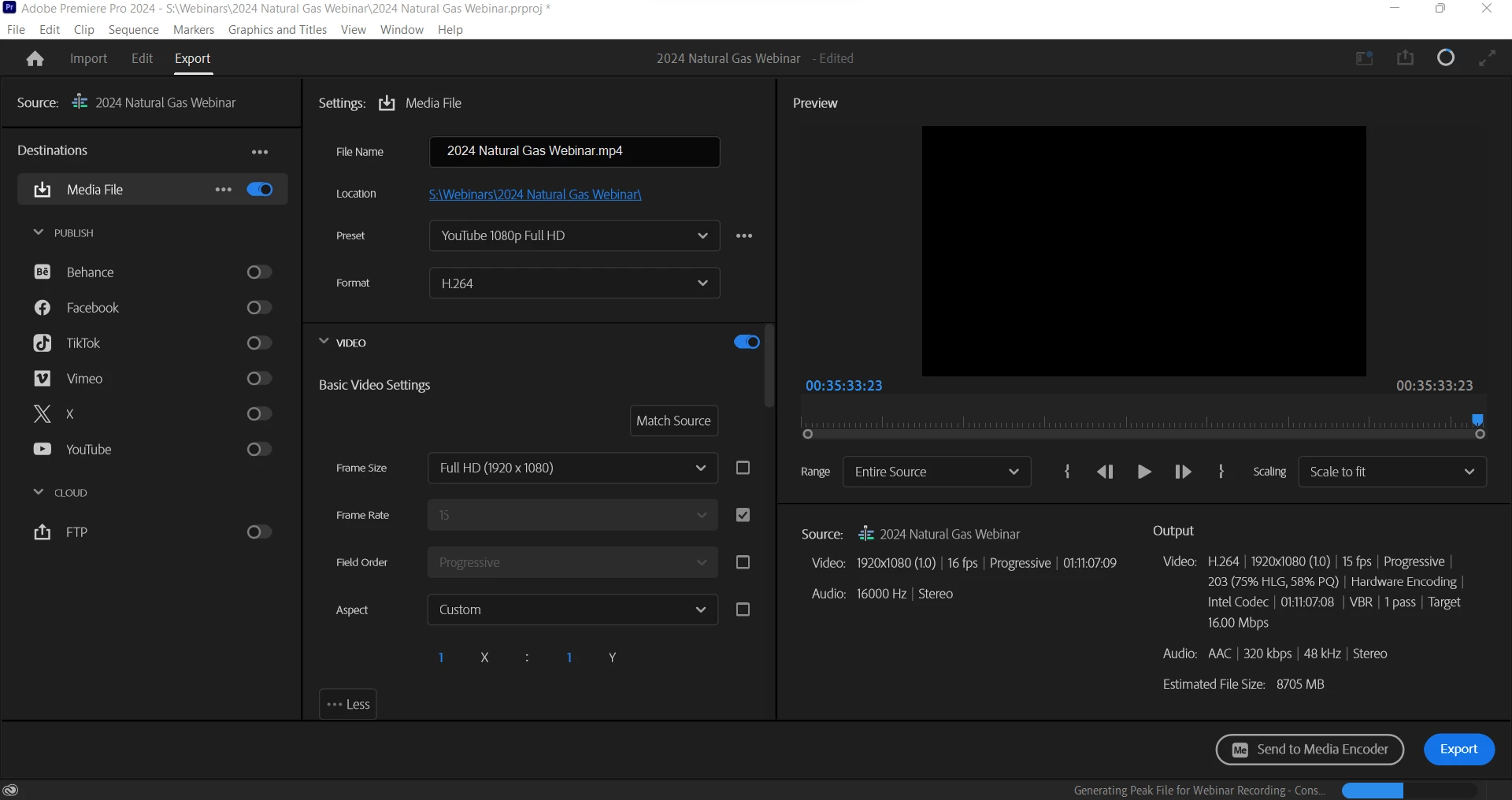
Task: Click the settings panel vertical scrollbar
Action: [x=769, y=365]
